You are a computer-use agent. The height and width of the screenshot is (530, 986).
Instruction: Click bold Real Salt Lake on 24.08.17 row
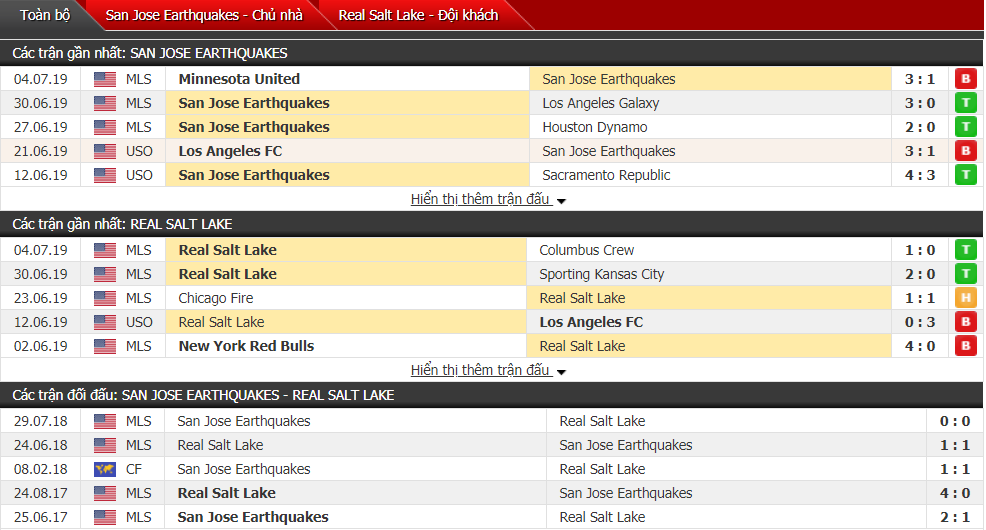[226, 493]
